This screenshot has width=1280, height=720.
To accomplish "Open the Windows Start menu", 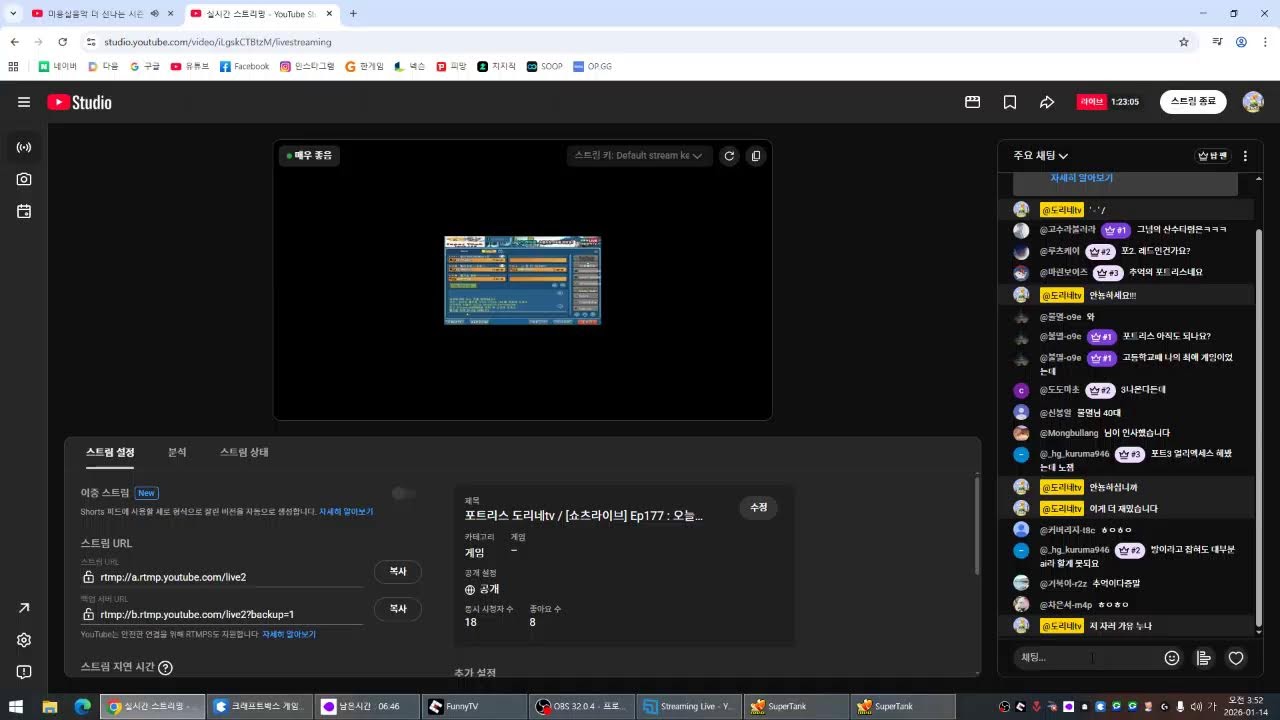I will (x=16, y=706).
